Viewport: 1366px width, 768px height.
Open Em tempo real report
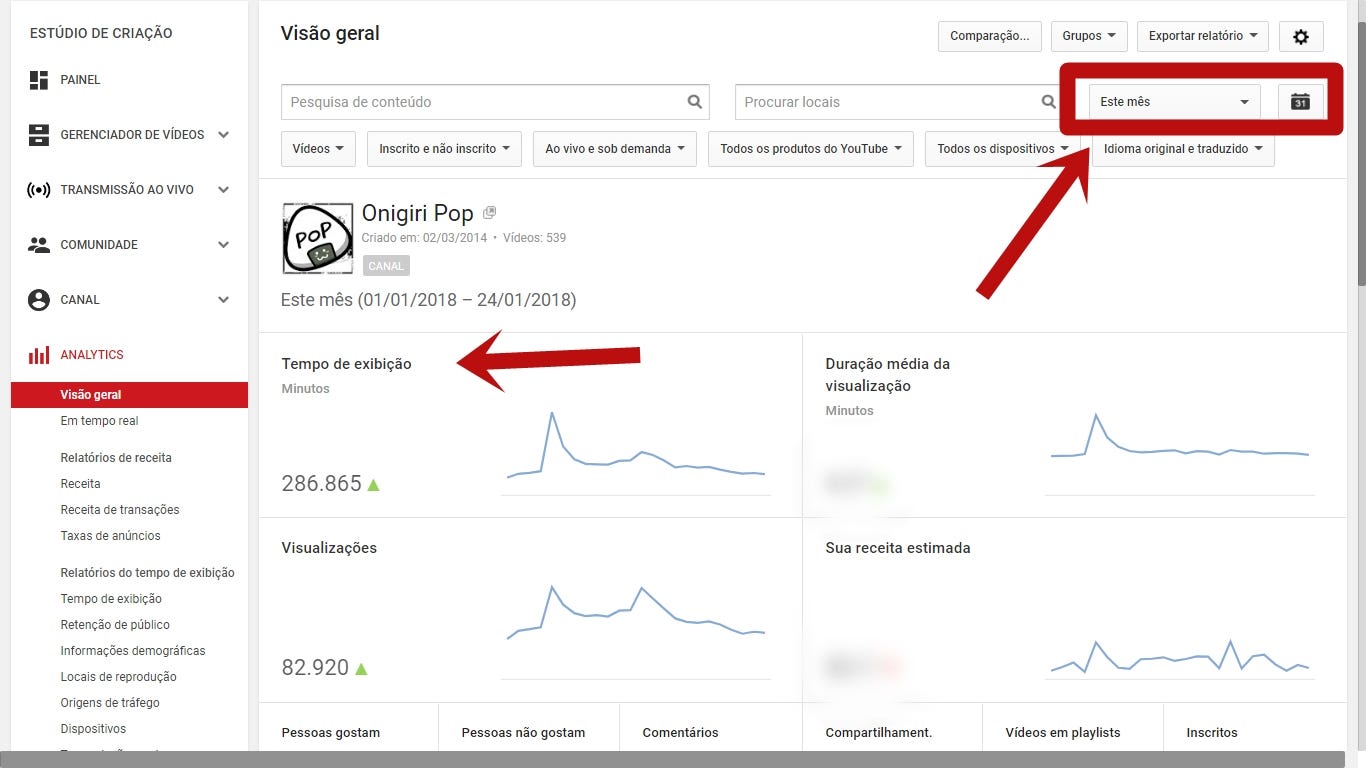(x=99, y=421)
